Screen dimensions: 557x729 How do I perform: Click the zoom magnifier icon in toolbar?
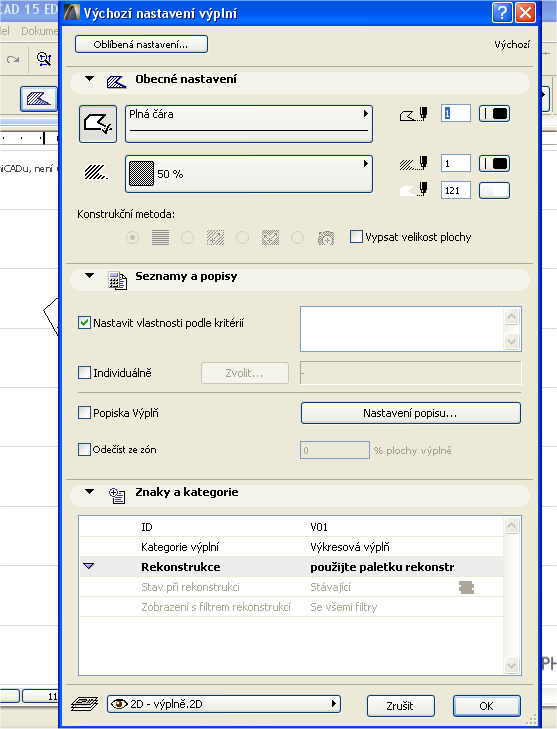(44, 59)
